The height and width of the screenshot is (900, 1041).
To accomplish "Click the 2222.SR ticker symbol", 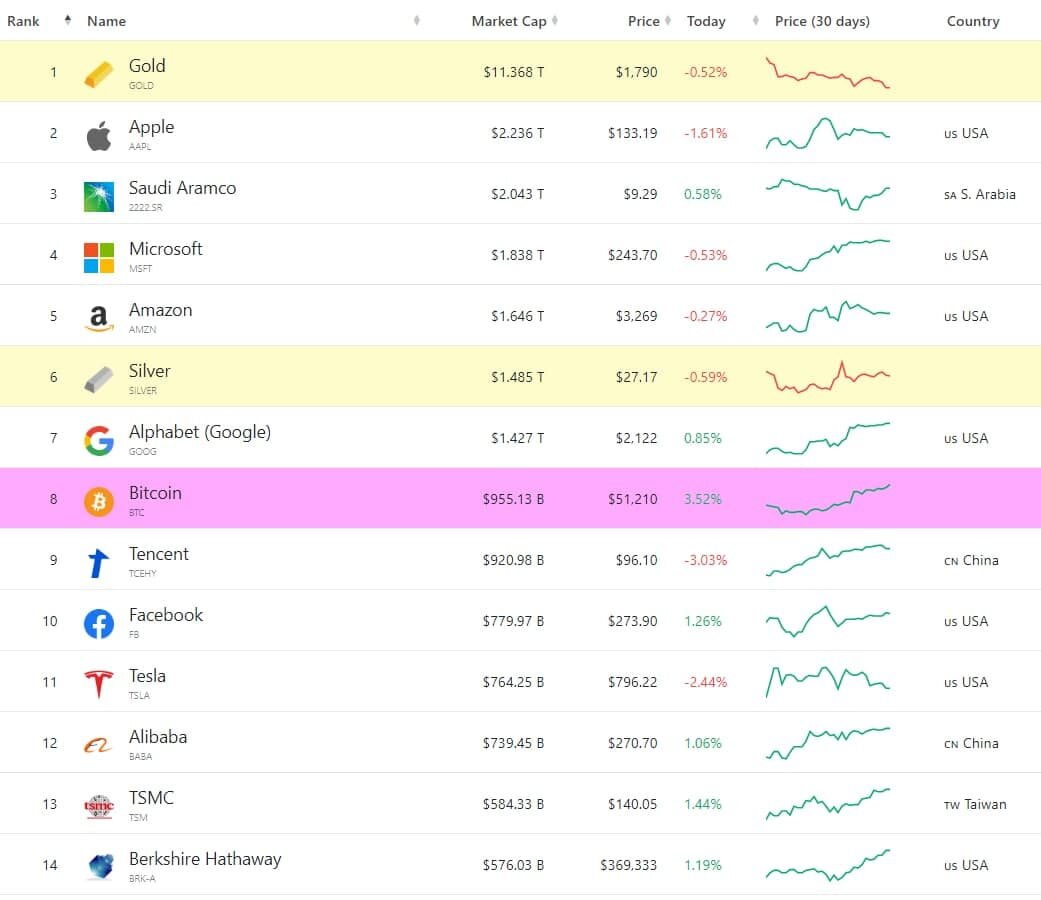I will coord(145,208).
